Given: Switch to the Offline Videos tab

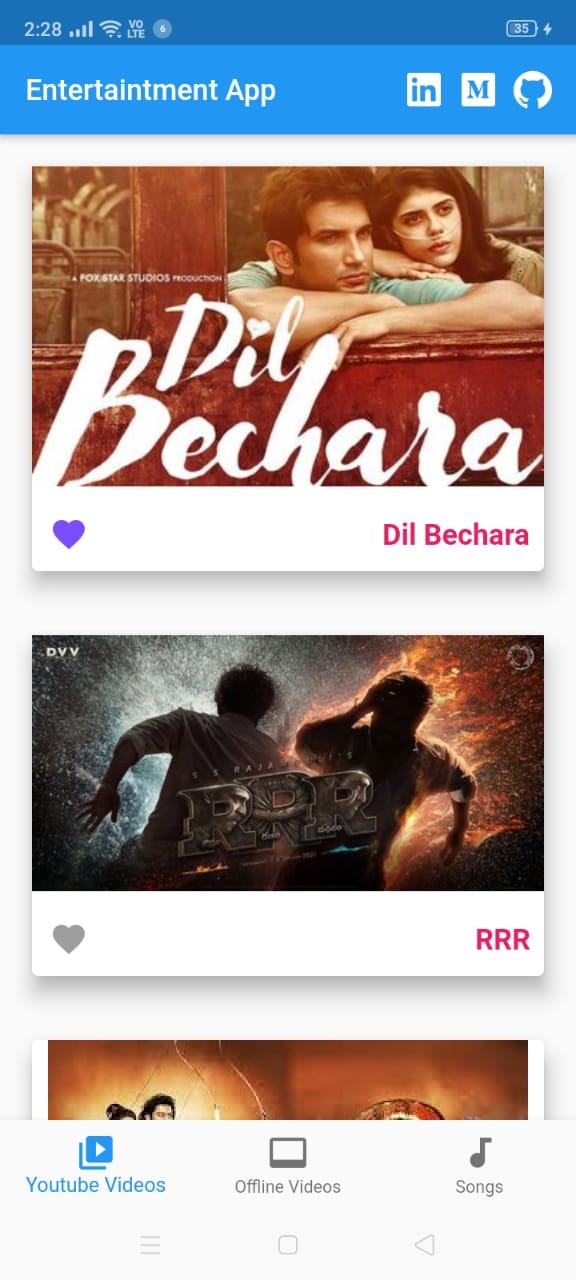Looking at the screenshot, I should point(288,1167).
